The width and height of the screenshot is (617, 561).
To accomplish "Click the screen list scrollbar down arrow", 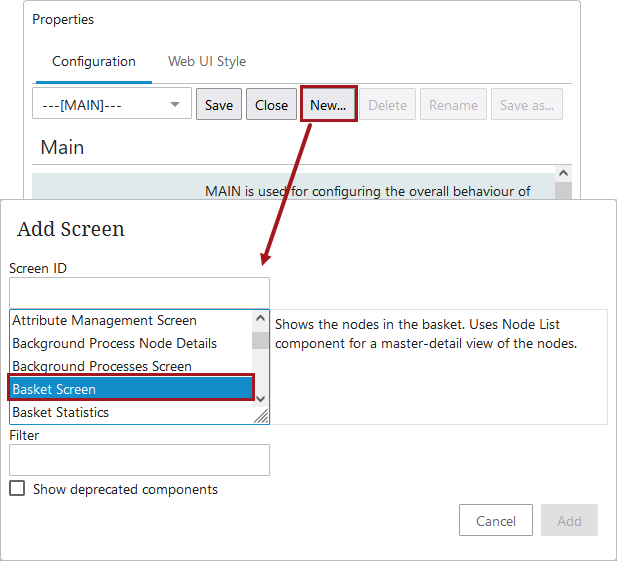I will coord(260,397).
